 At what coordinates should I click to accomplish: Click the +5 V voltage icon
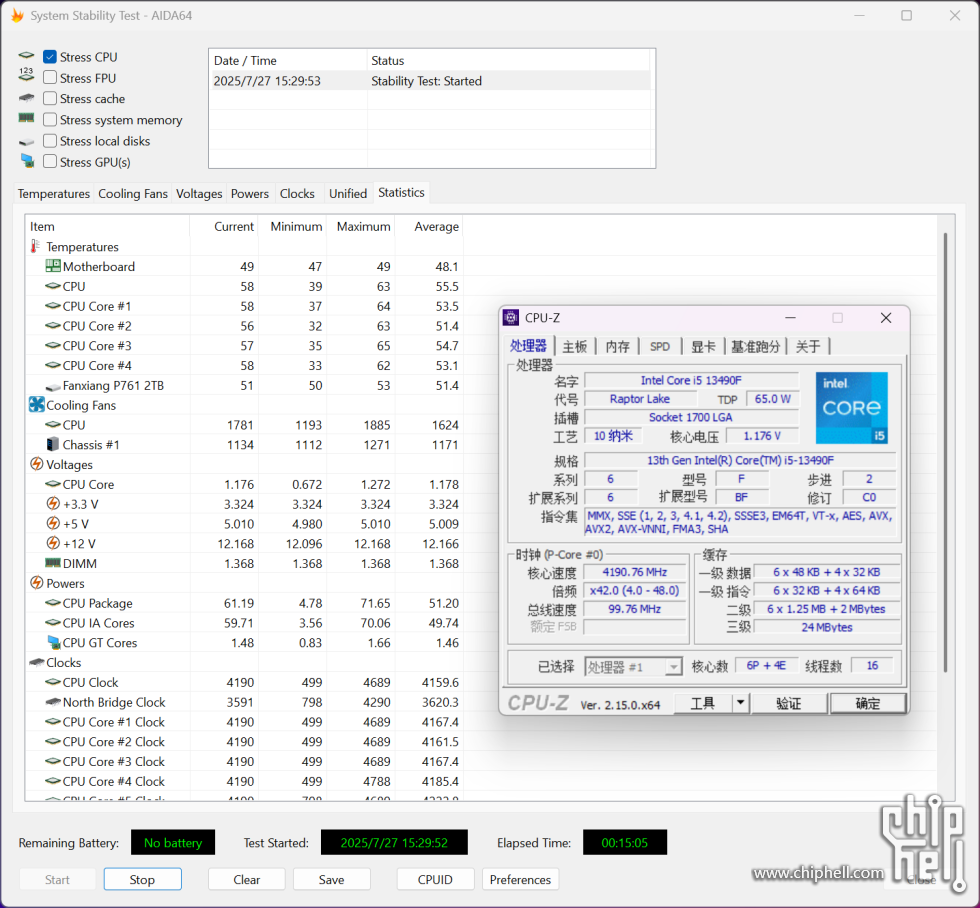(x=53, y=524)
